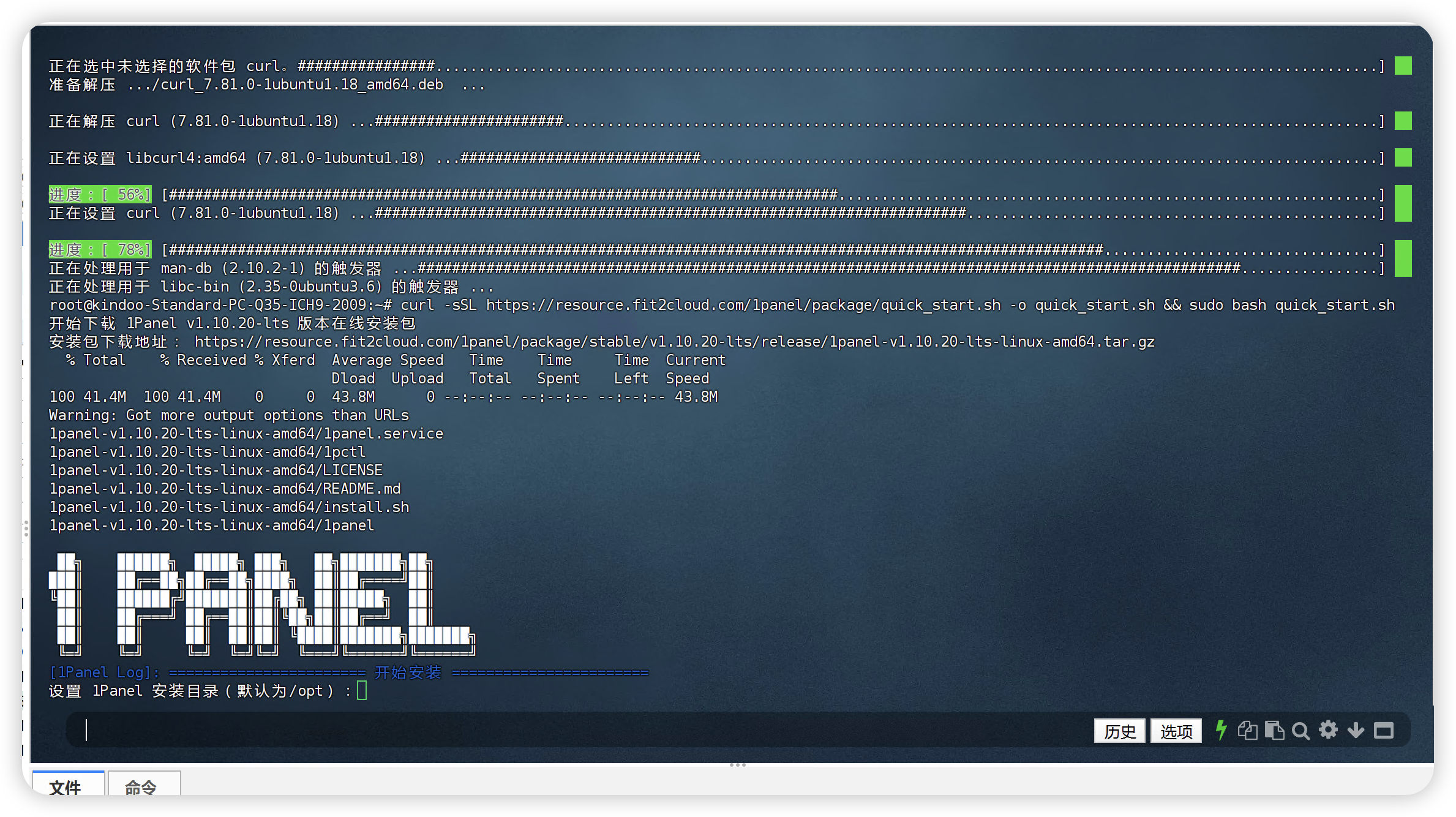Click the '正在设置 libcurl4:amd64' line
The width and height of the screenshot is (1456, 817).
point(716,158)
